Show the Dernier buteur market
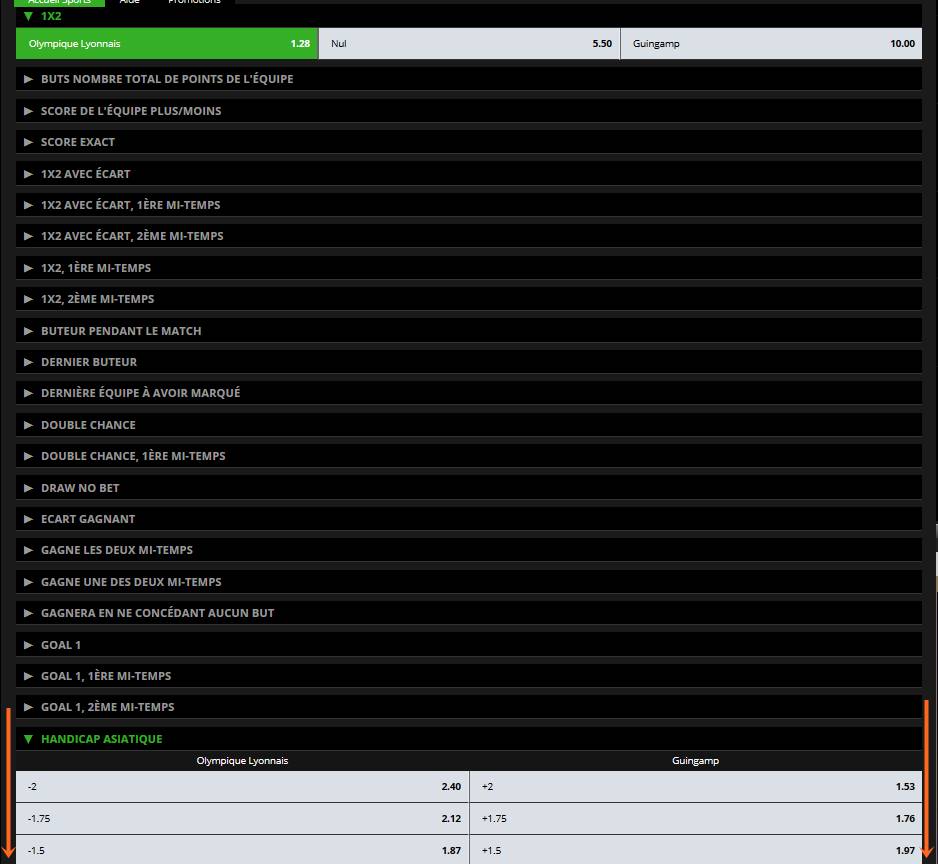 click(x=468, y=362)
